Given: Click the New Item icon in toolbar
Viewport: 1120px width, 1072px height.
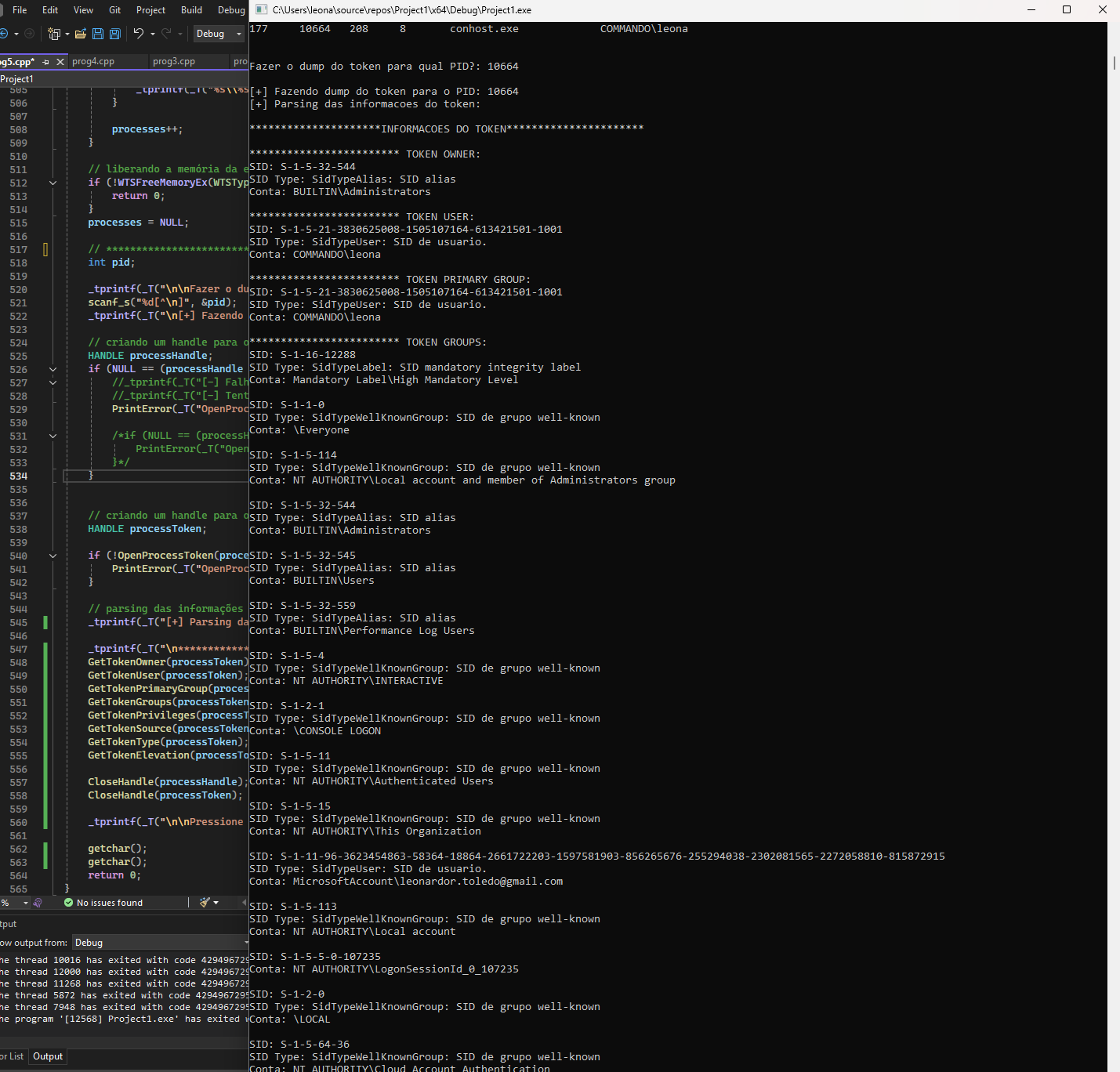Looking at the screenshot, I should 54,34.
